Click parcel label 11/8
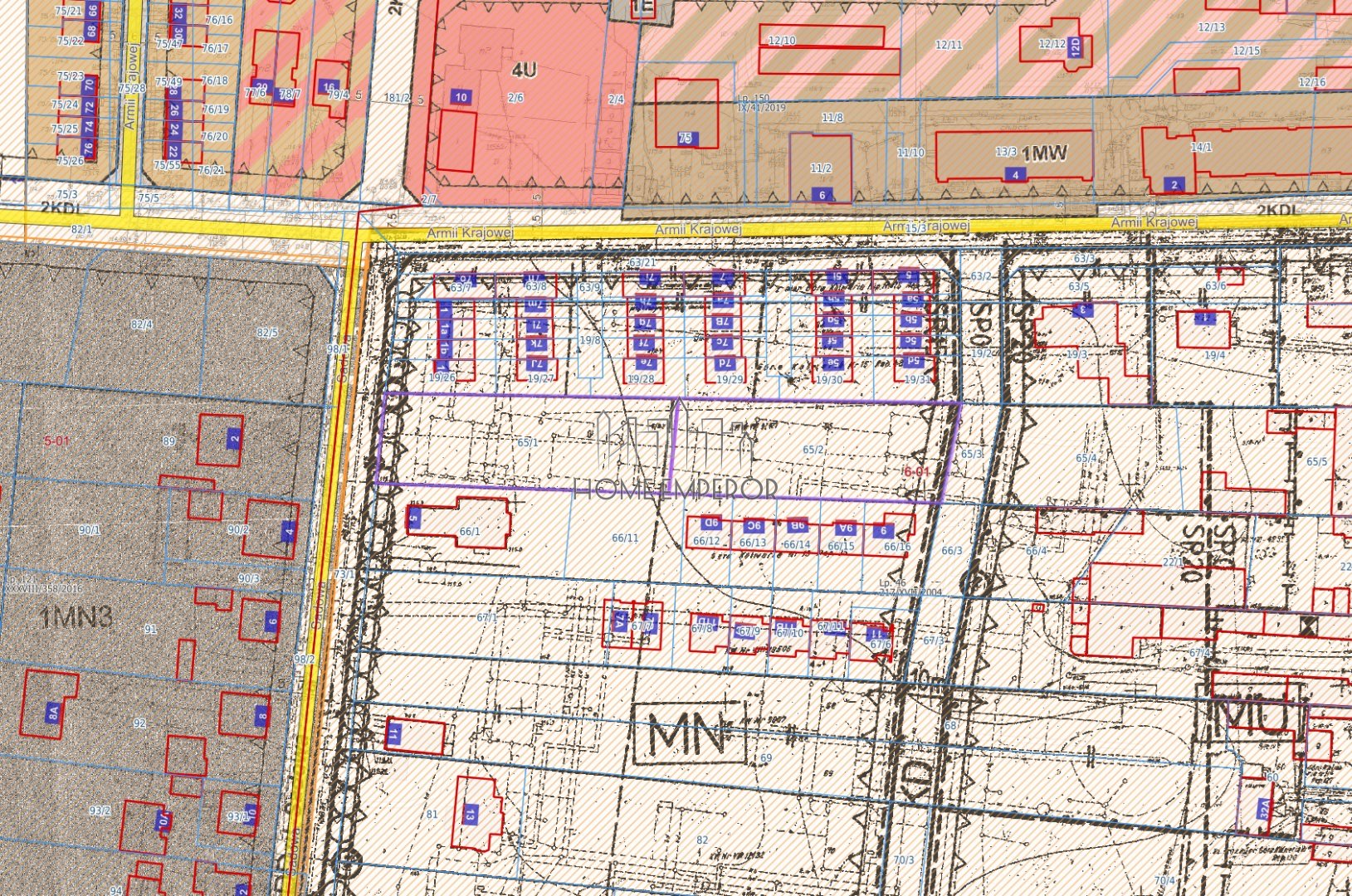Image resolution: width=1352 pixels, height=896 pixels. coord(832,118)
